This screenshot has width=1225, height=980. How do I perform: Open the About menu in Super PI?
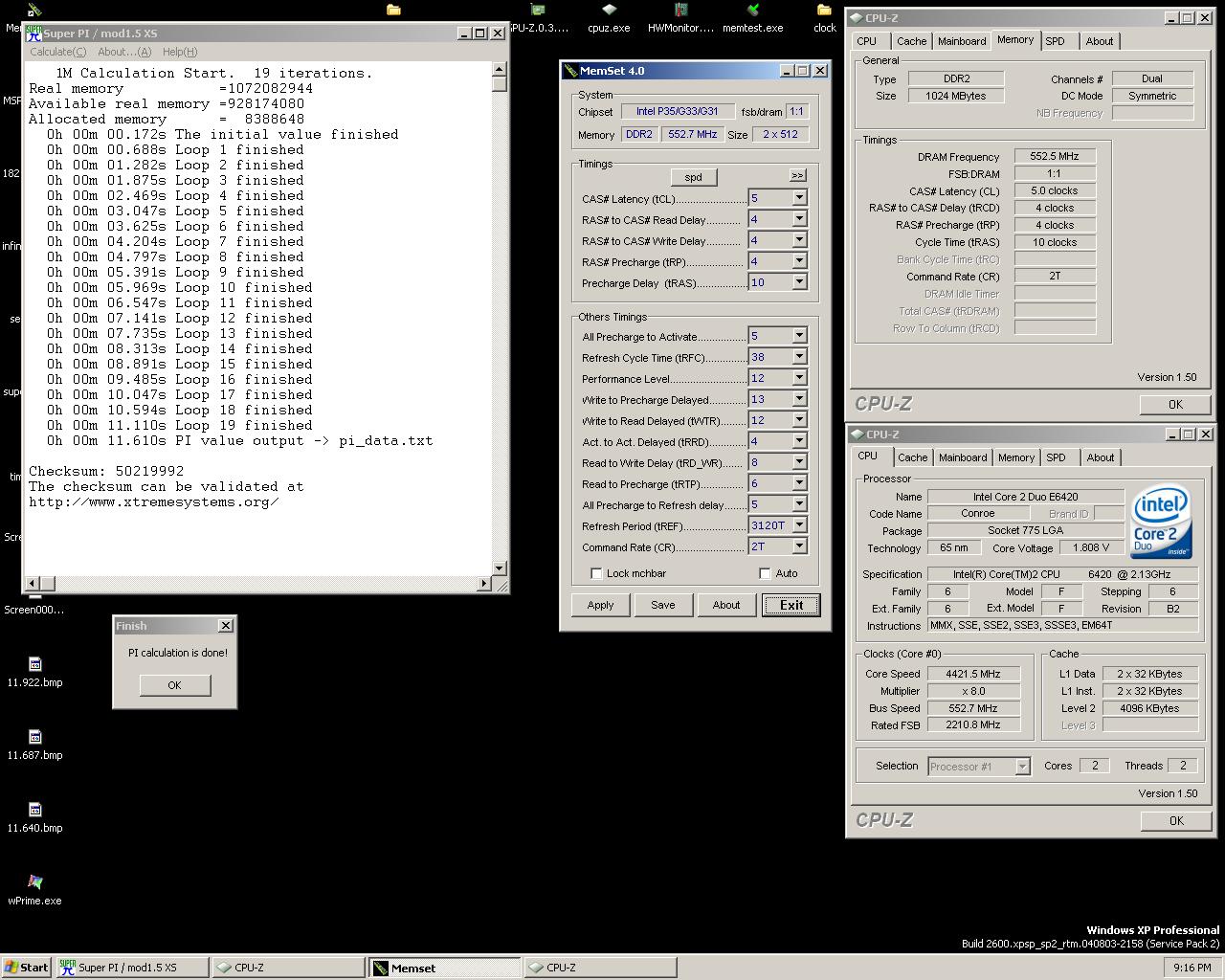(x=124, y=52)
